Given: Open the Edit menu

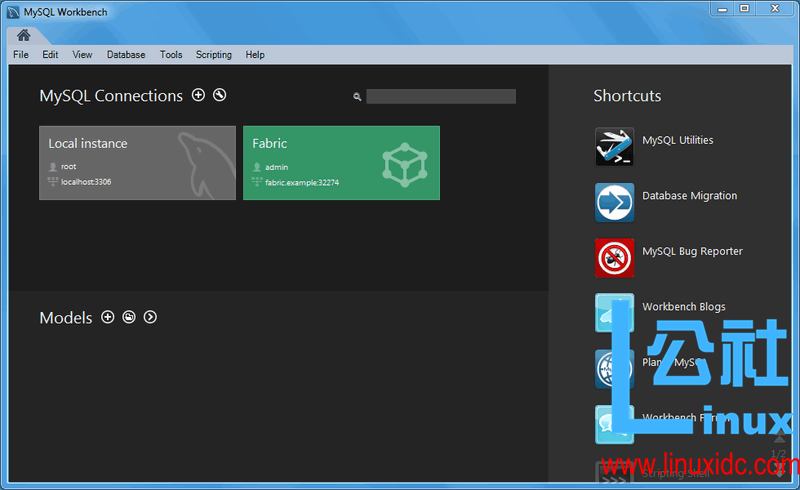Looking at the screenshot, I should point(50,55).
